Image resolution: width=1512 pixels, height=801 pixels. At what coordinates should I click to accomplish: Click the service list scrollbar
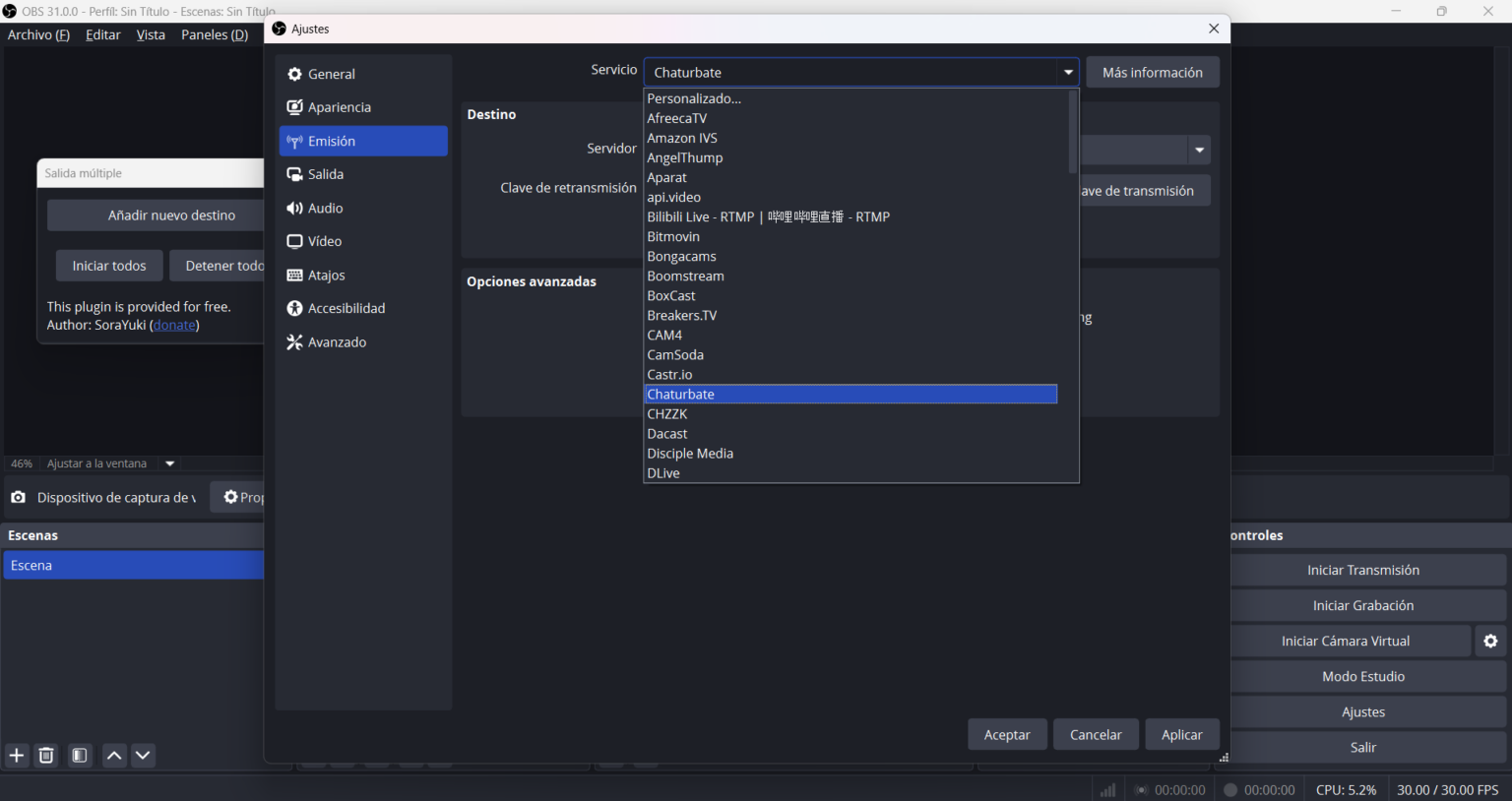(1072, 133)
